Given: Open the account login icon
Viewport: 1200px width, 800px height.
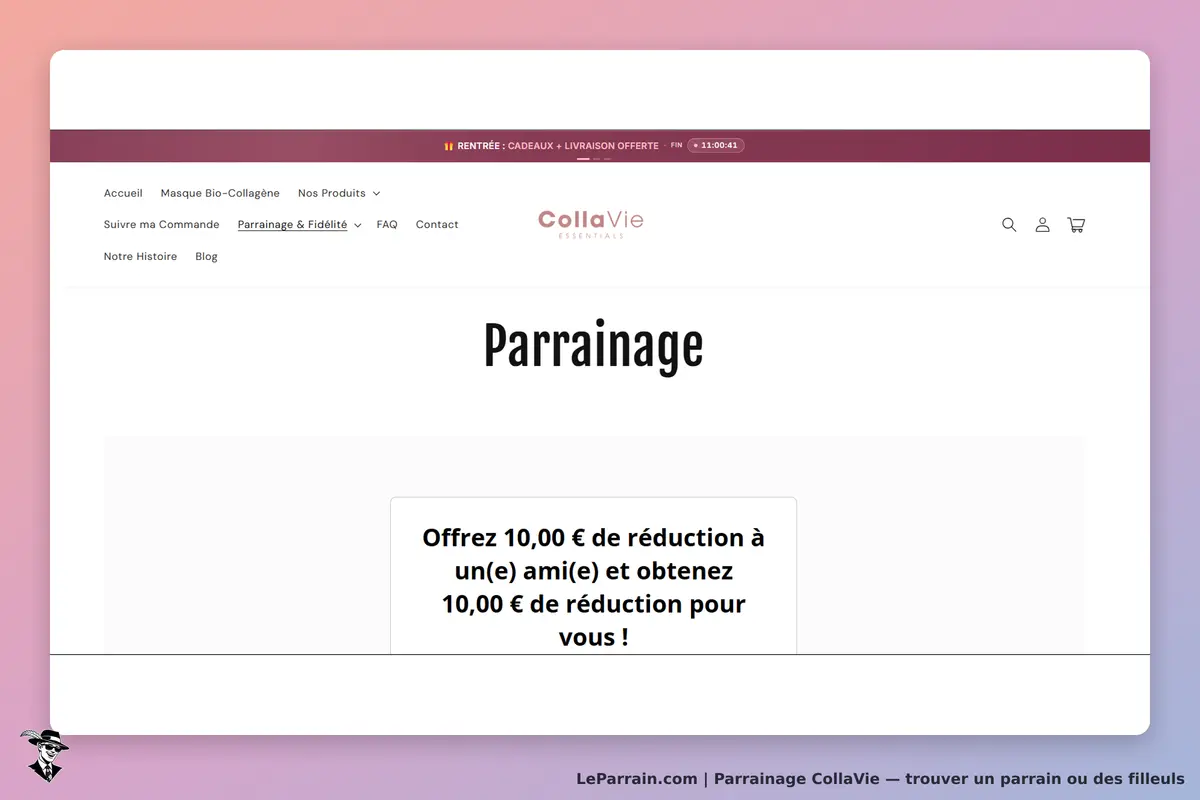Looking at the screenshot, I should point(1042,225).
